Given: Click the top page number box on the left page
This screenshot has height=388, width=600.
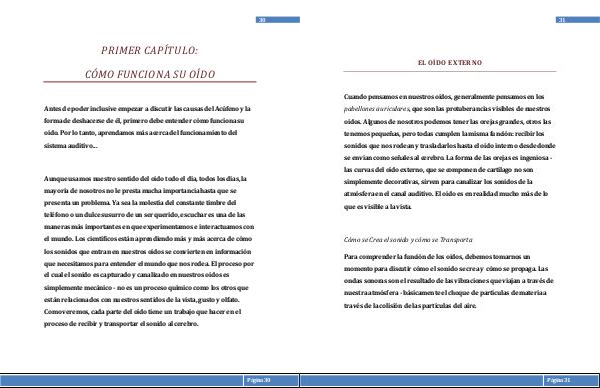Looking at the screenshot, I should [278, 20].
